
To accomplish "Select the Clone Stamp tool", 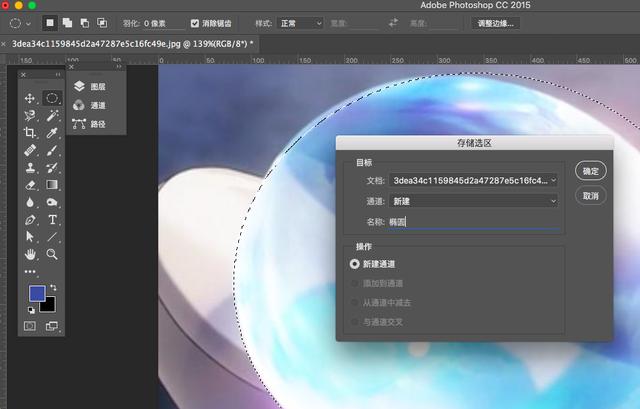I will pos(30,167).
